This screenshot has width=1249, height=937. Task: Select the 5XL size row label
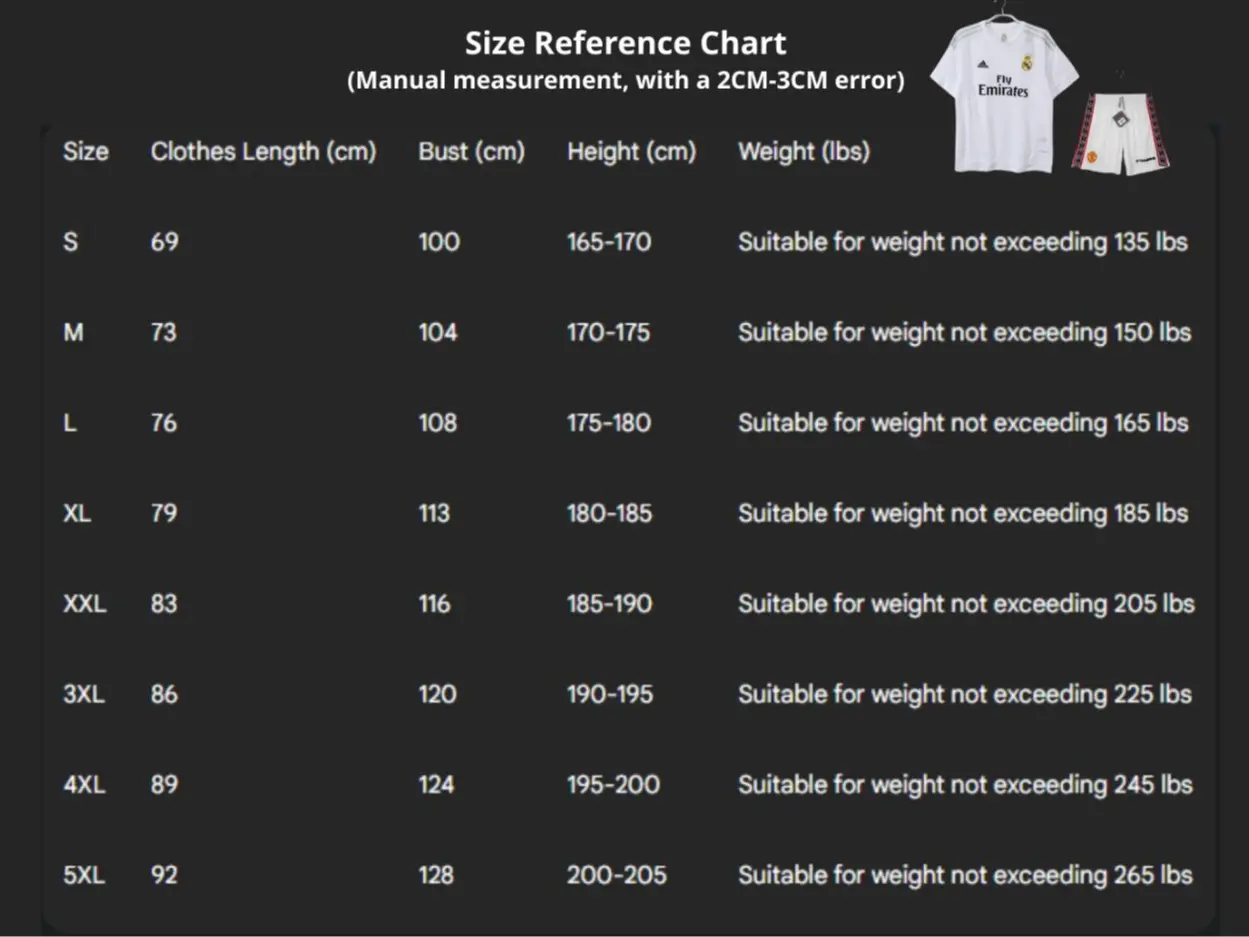click(x=83, y=875)
